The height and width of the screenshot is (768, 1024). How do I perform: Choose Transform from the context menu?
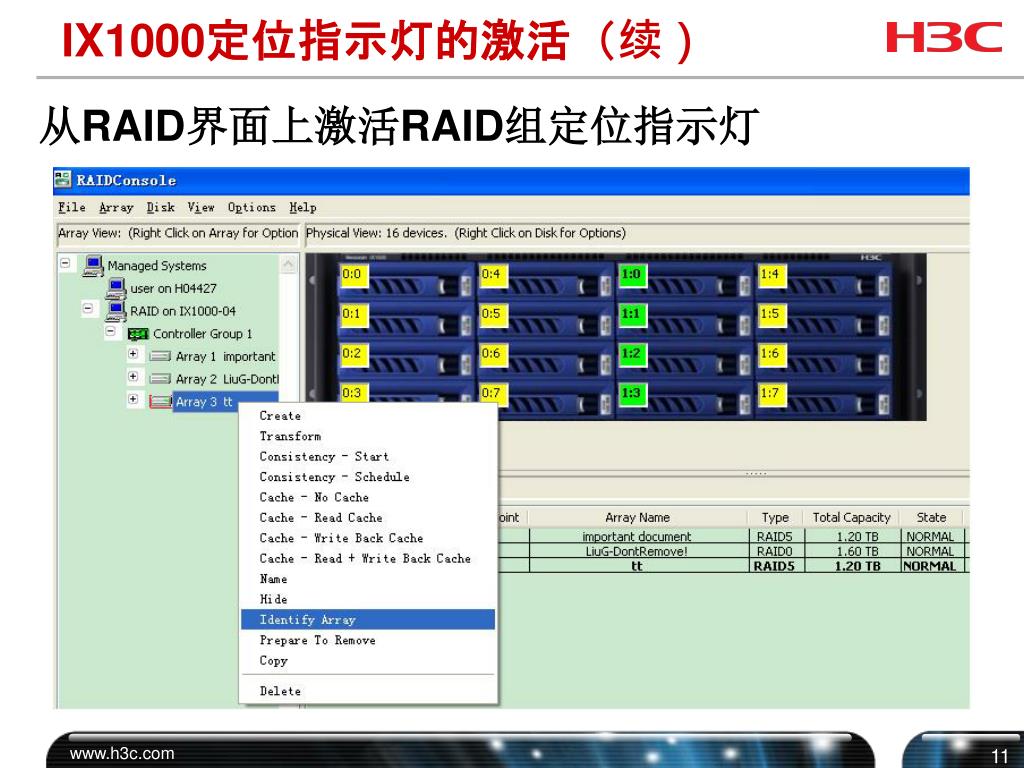[368, 436]
